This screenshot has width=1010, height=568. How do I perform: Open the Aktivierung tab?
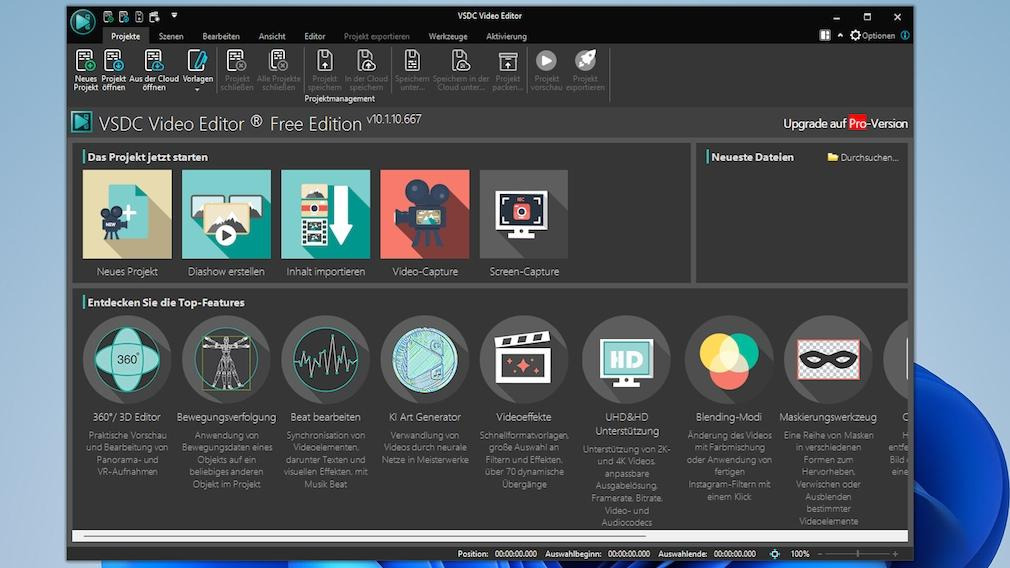pos(506,37)
